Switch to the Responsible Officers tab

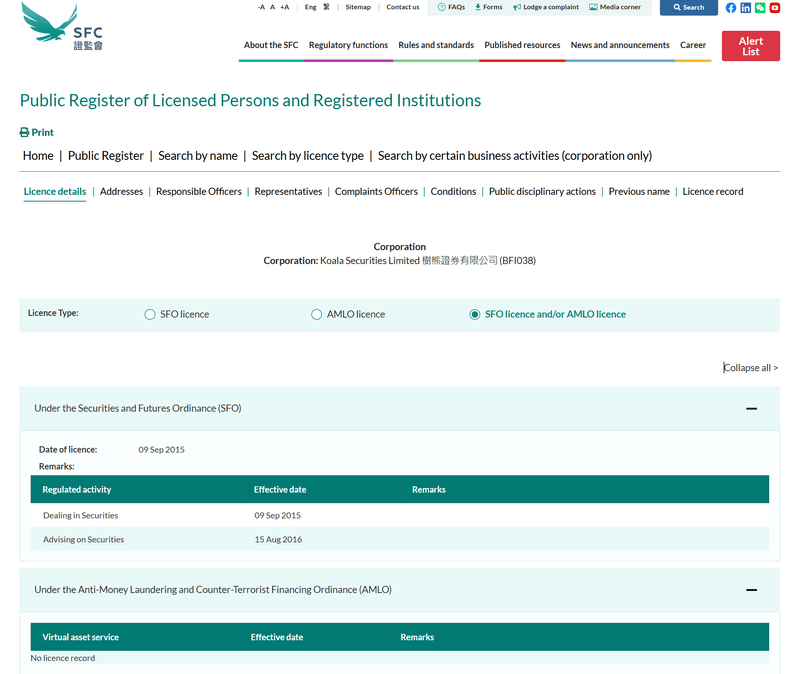198,191
